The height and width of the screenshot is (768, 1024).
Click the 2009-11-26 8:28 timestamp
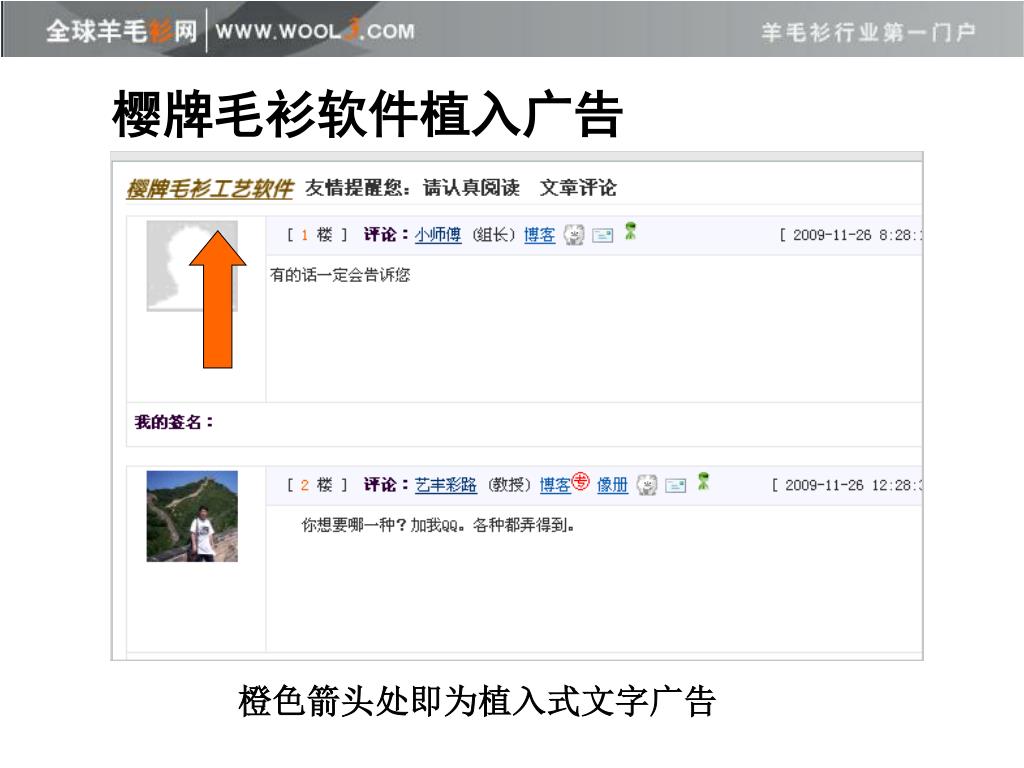click(851, 235)
